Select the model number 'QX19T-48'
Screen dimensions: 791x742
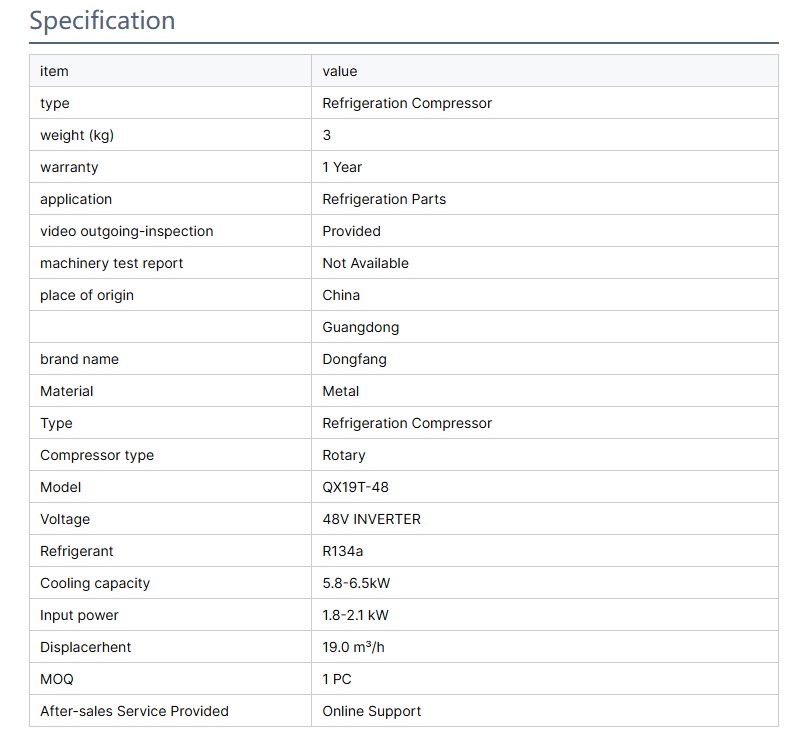[356, 487]
